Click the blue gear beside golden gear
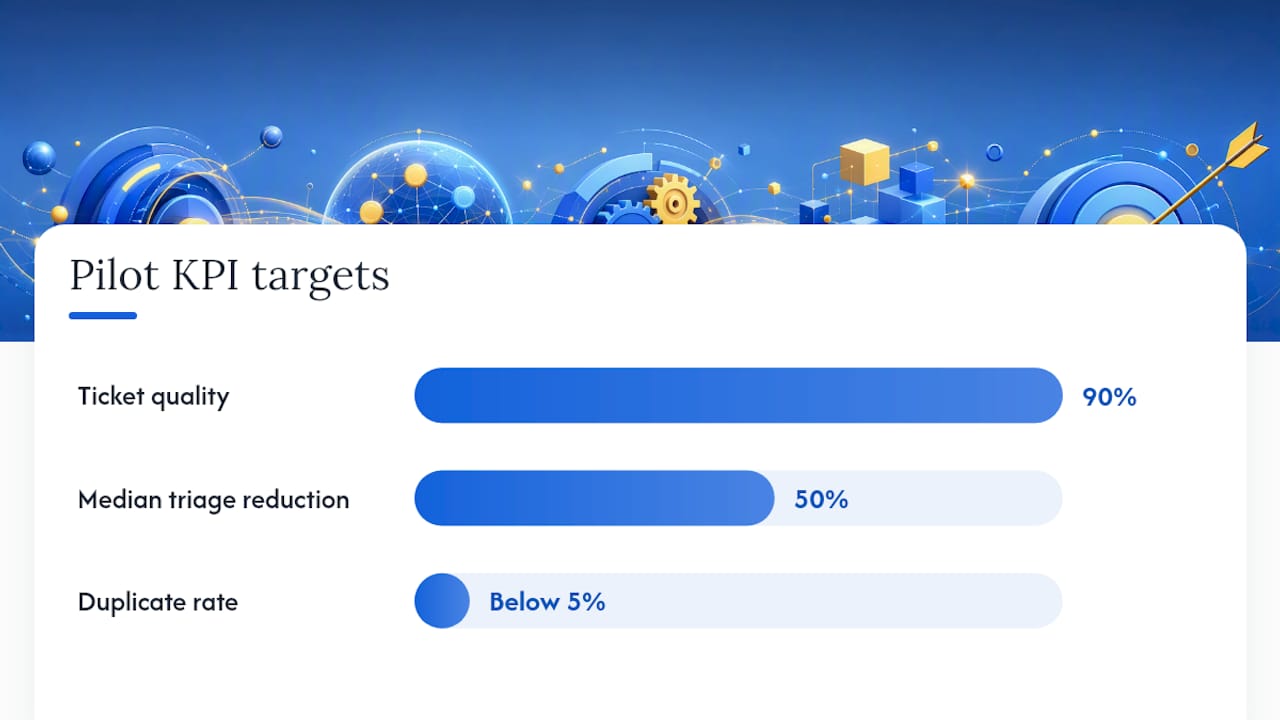This screenshot has height=720, width=1280. point(628,213)
